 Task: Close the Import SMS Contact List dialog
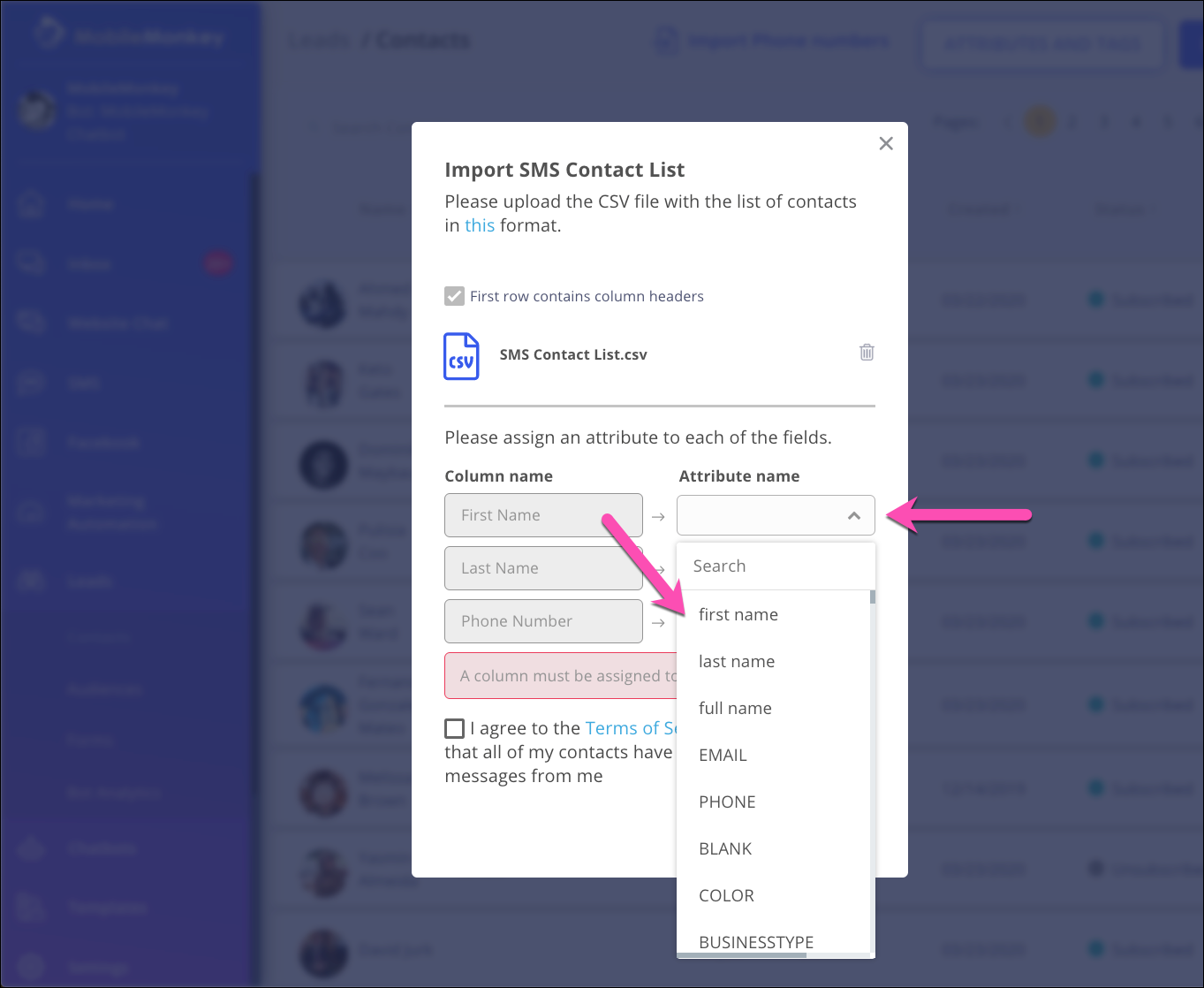pyautogui.click(x=886, y=143)
